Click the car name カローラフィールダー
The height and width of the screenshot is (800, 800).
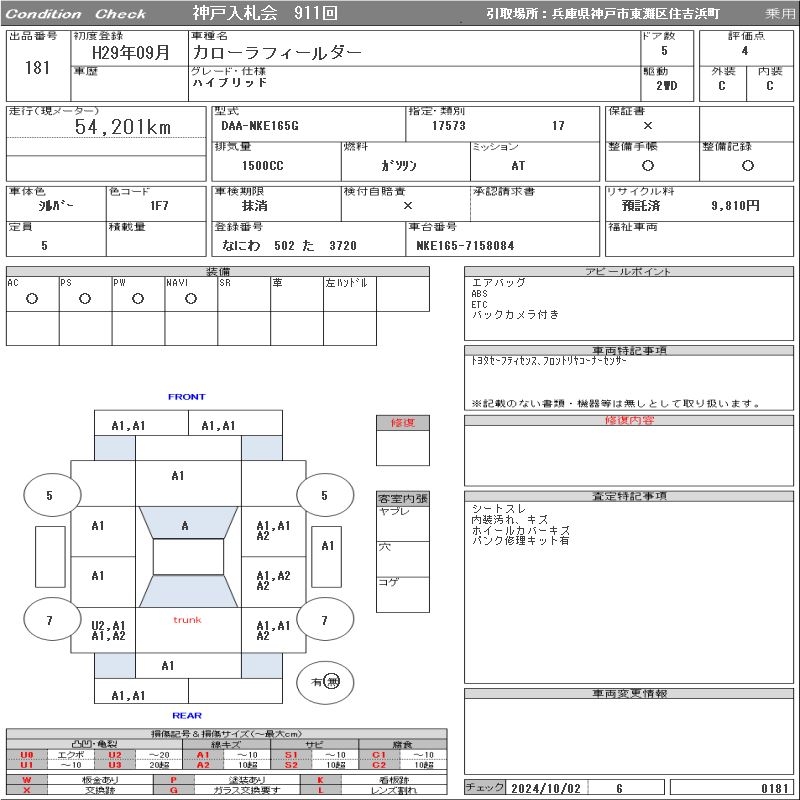click(x=277, y=53)
